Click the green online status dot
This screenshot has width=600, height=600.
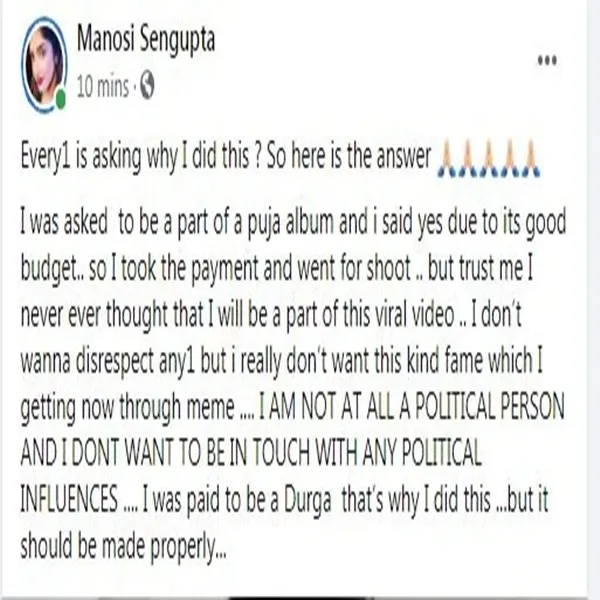click(60, 99)
